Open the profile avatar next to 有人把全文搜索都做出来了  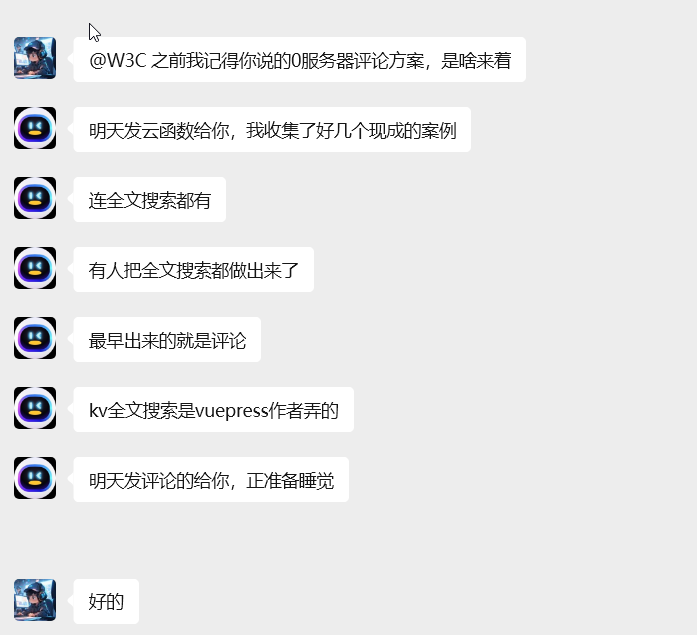35,268
